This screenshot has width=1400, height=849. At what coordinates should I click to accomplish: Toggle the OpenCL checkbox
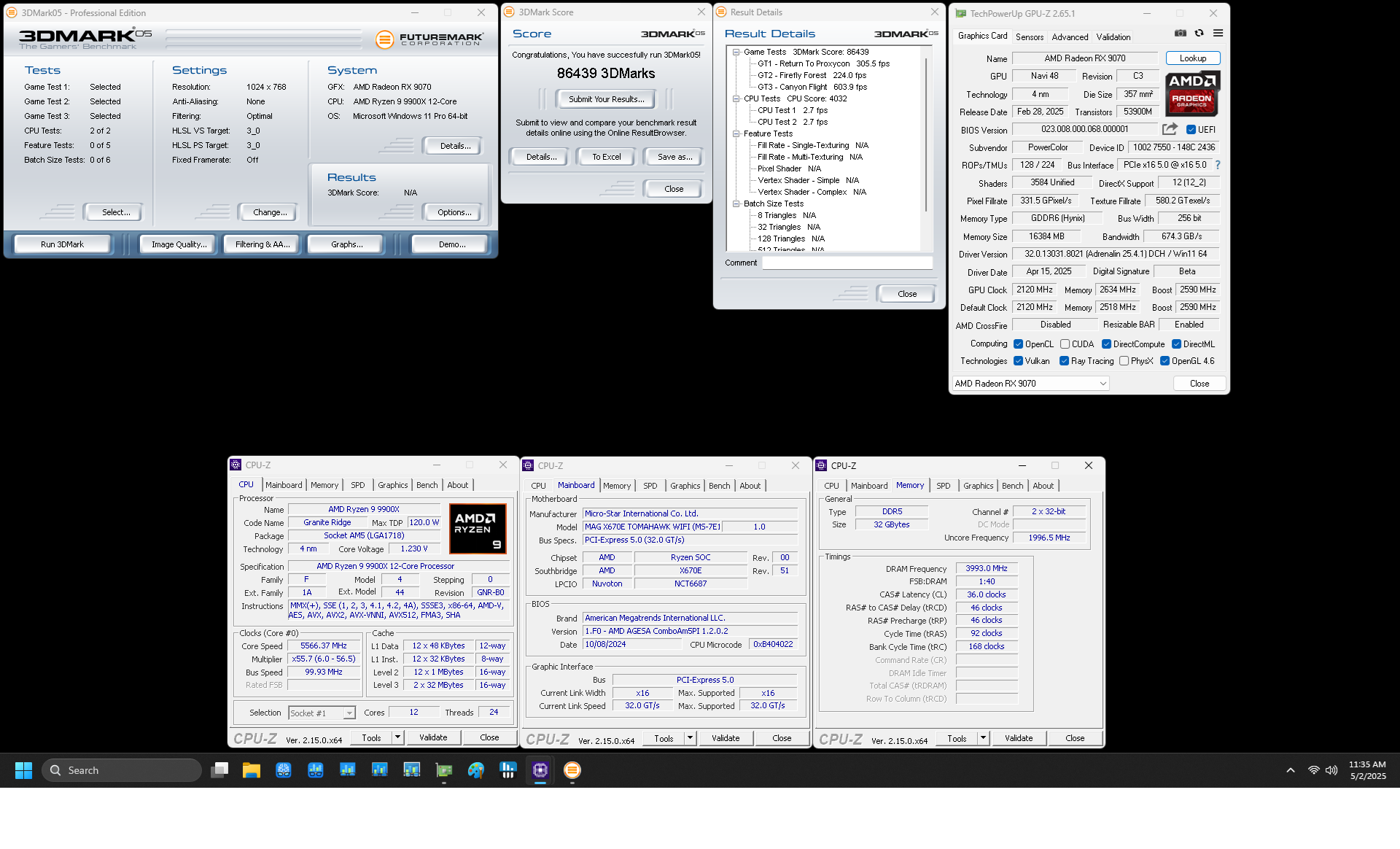(x=1019, y=344)
